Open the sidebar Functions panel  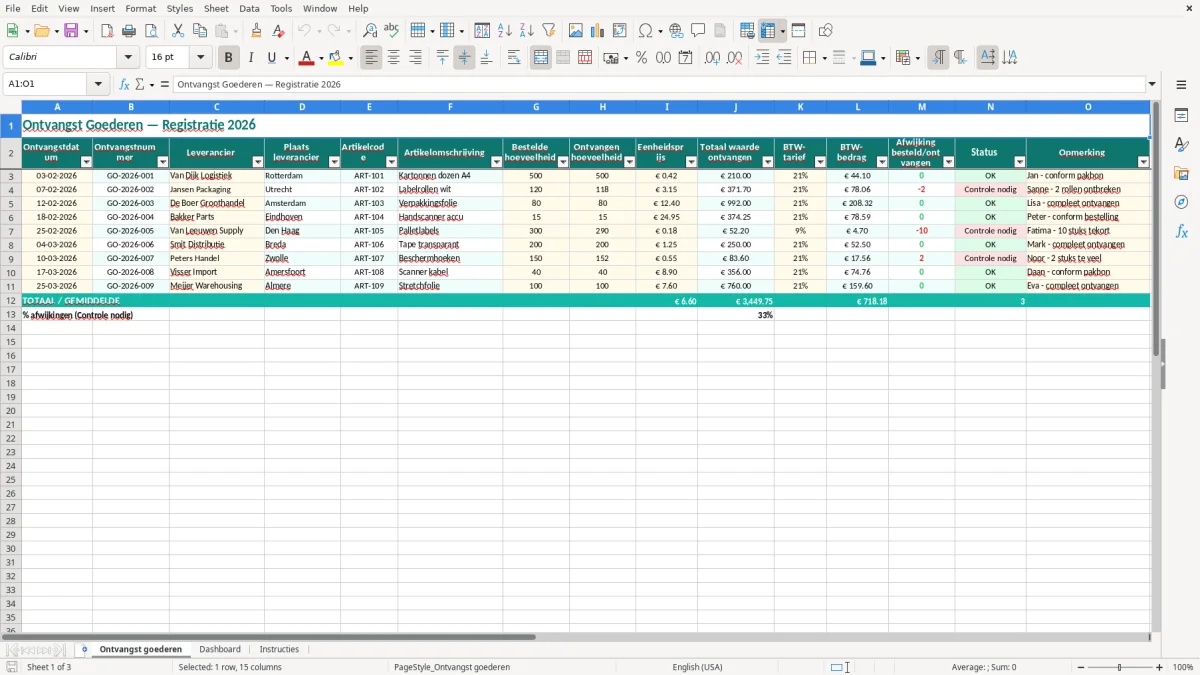coord(1181,231)
